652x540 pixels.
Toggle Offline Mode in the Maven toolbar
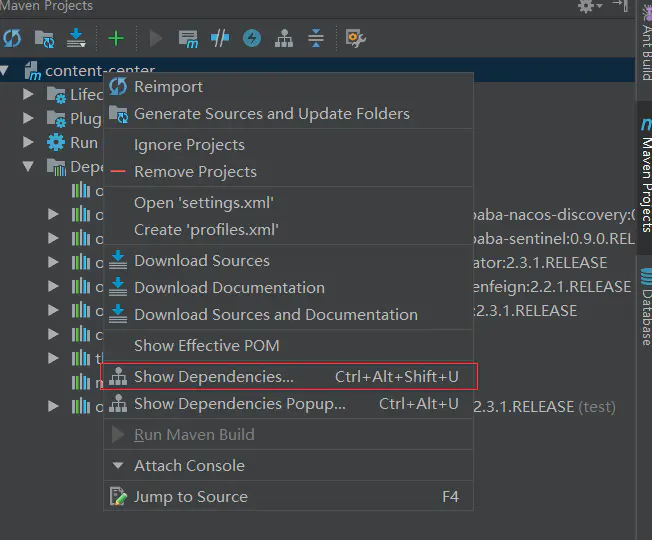coord(220,39)
